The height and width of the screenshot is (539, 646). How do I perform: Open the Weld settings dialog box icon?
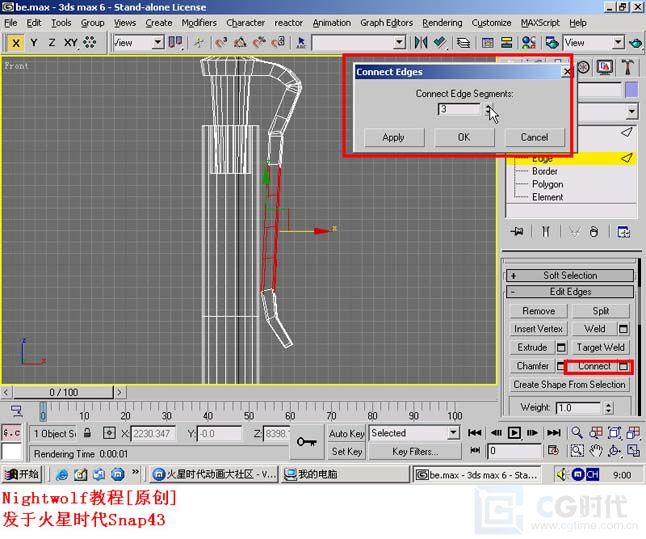point(623,329)
